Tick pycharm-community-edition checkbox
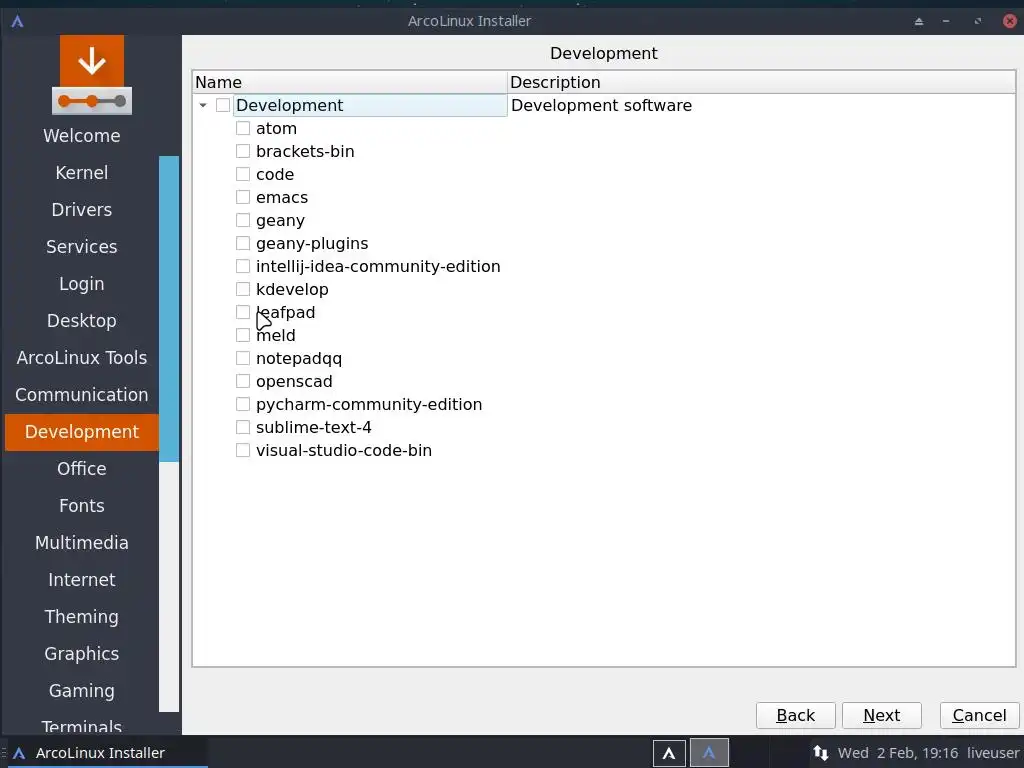This screenshot has height=768, width=1024. pos(243,404)
